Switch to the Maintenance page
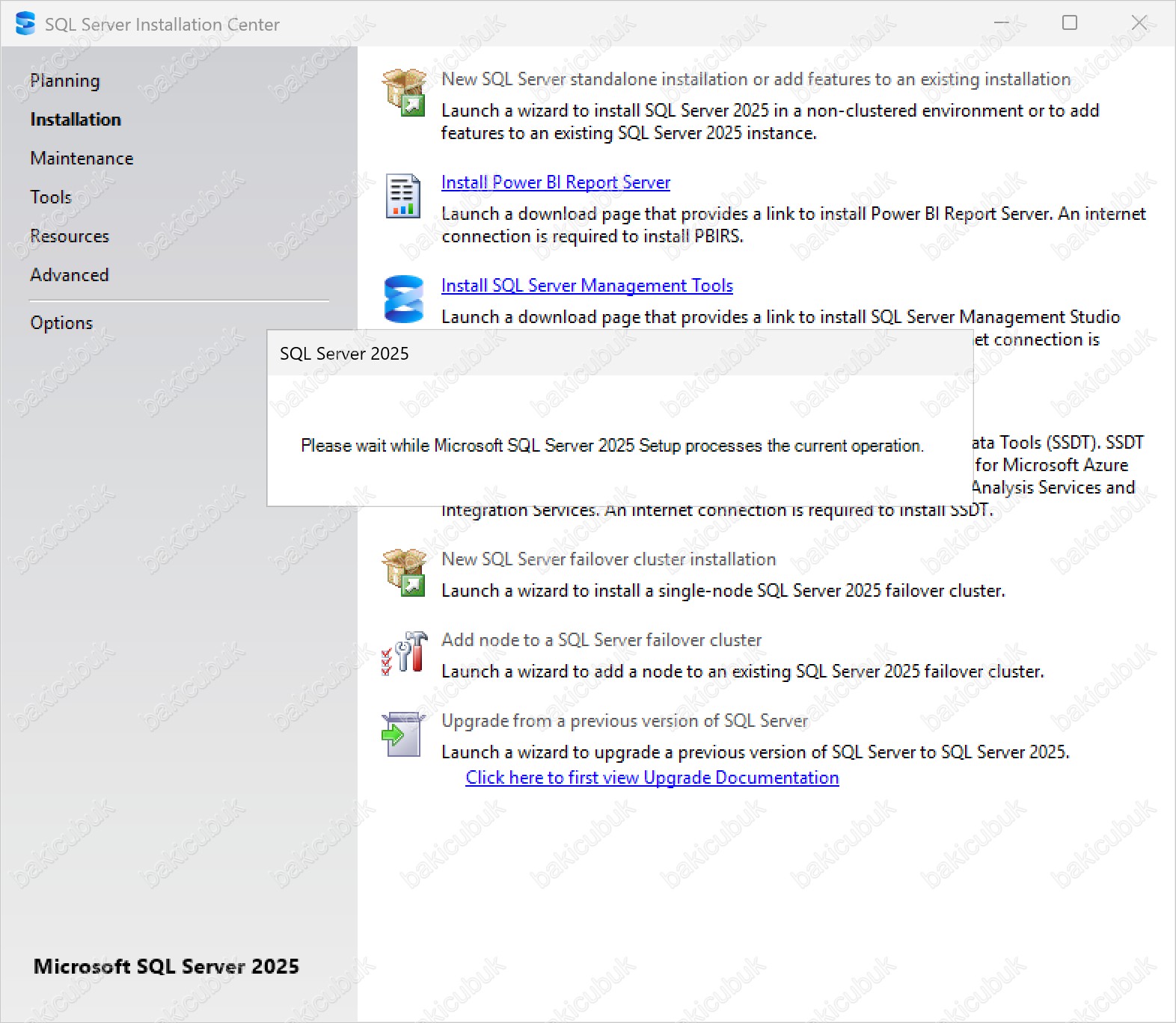 click(x=82, y=159)
